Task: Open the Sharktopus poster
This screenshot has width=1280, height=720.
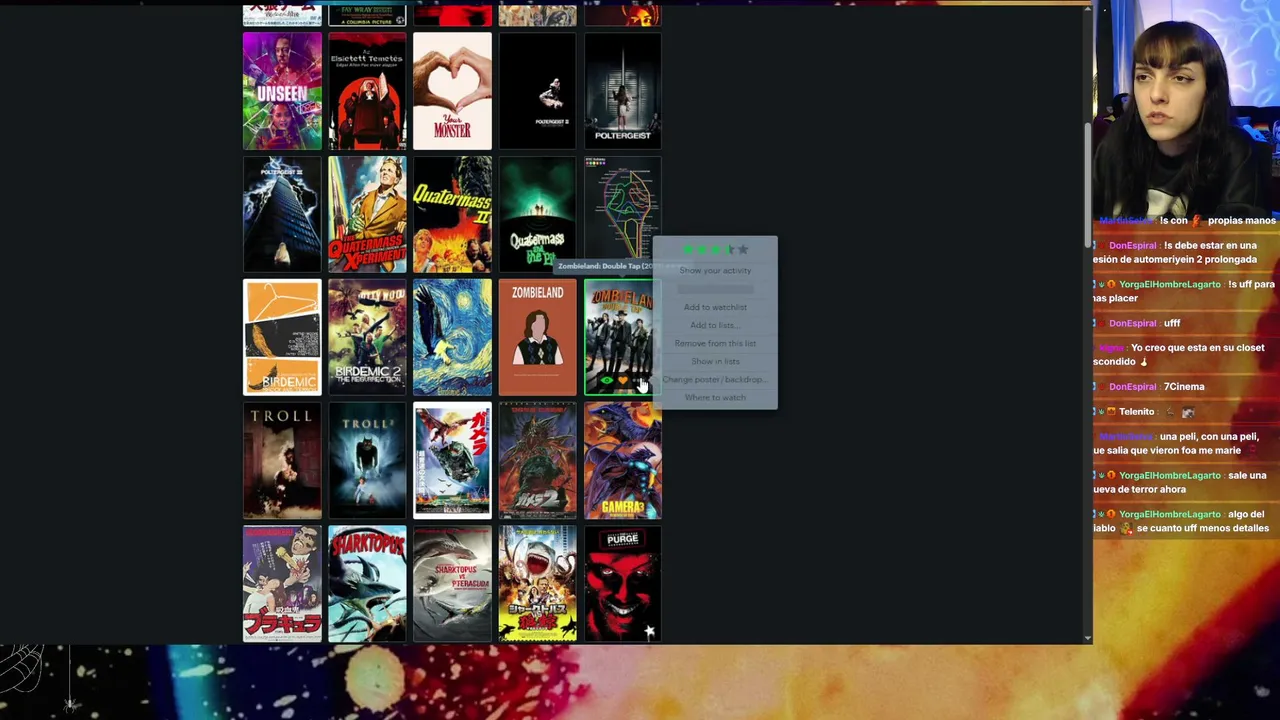Action: click(x=367, y=584)
